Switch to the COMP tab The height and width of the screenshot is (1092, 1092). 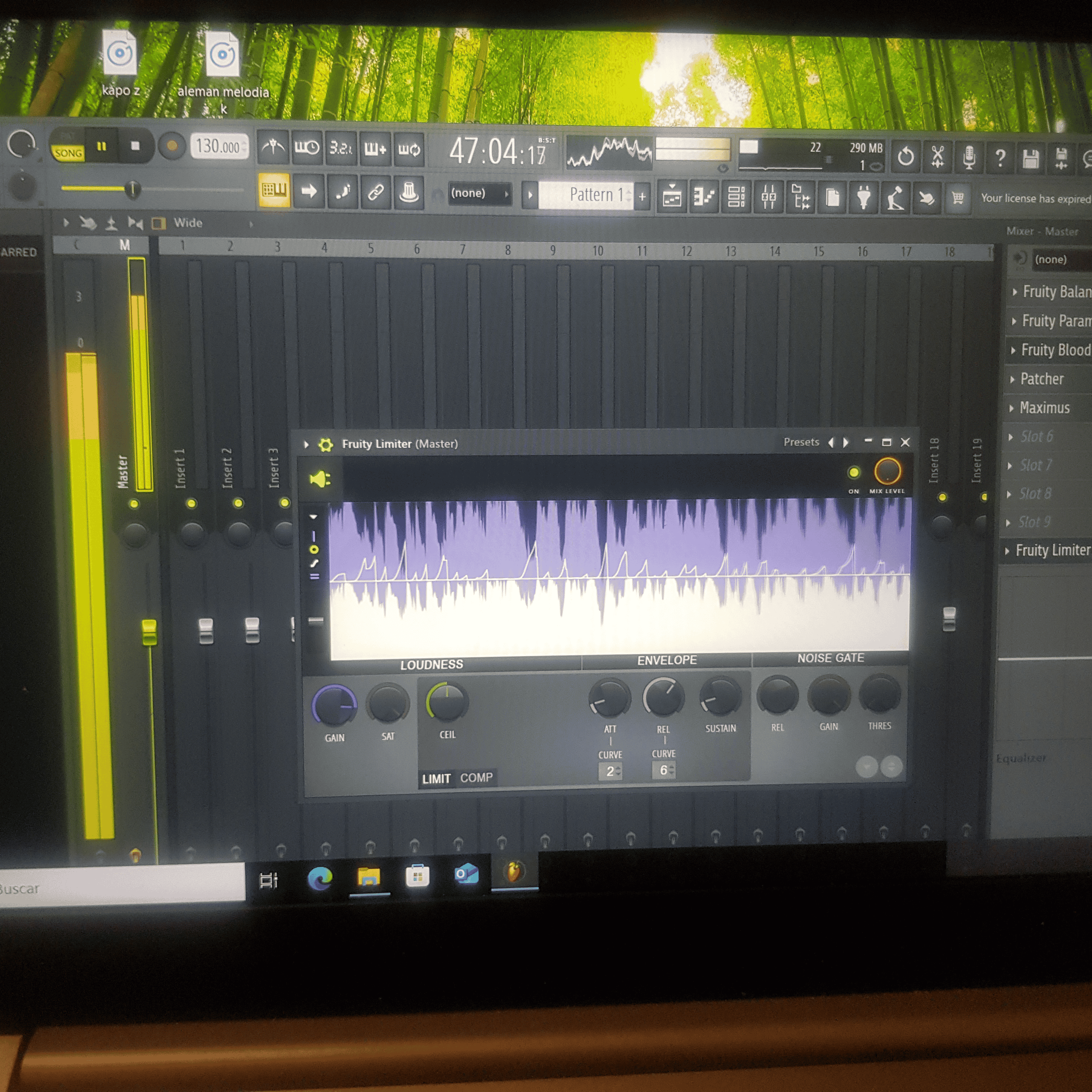476,778
